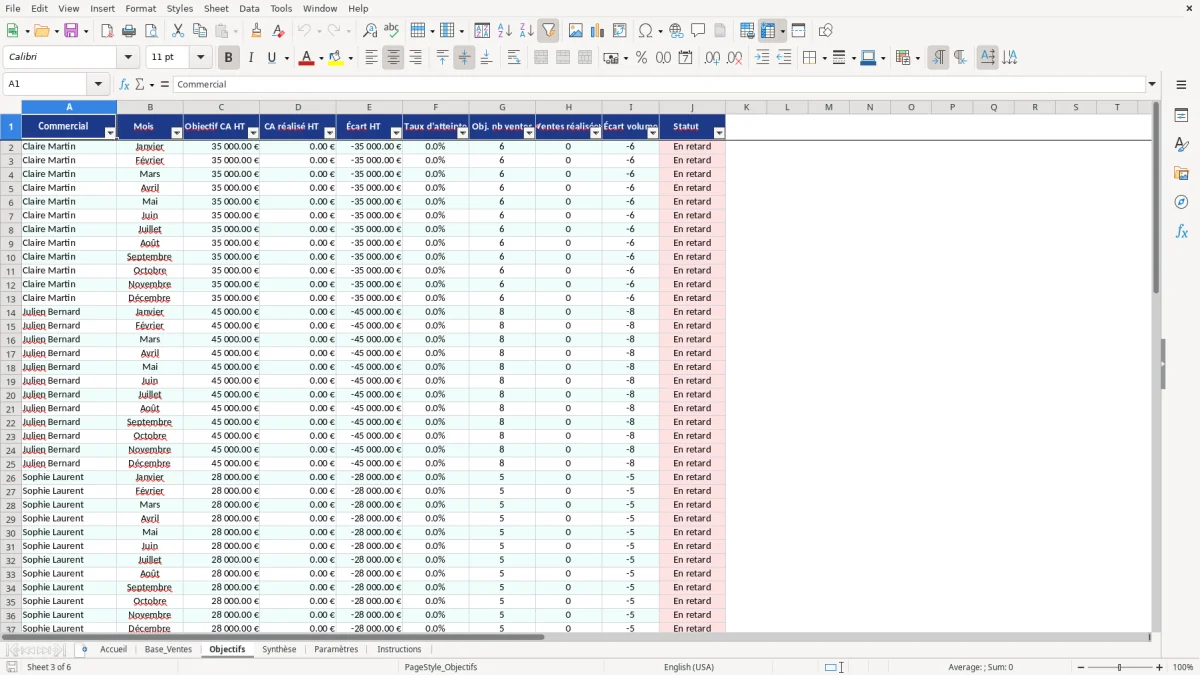The height and width of the screenshot is (675, 1200).
Task: Toggle Underline formatting
Action: pos(272,58)
